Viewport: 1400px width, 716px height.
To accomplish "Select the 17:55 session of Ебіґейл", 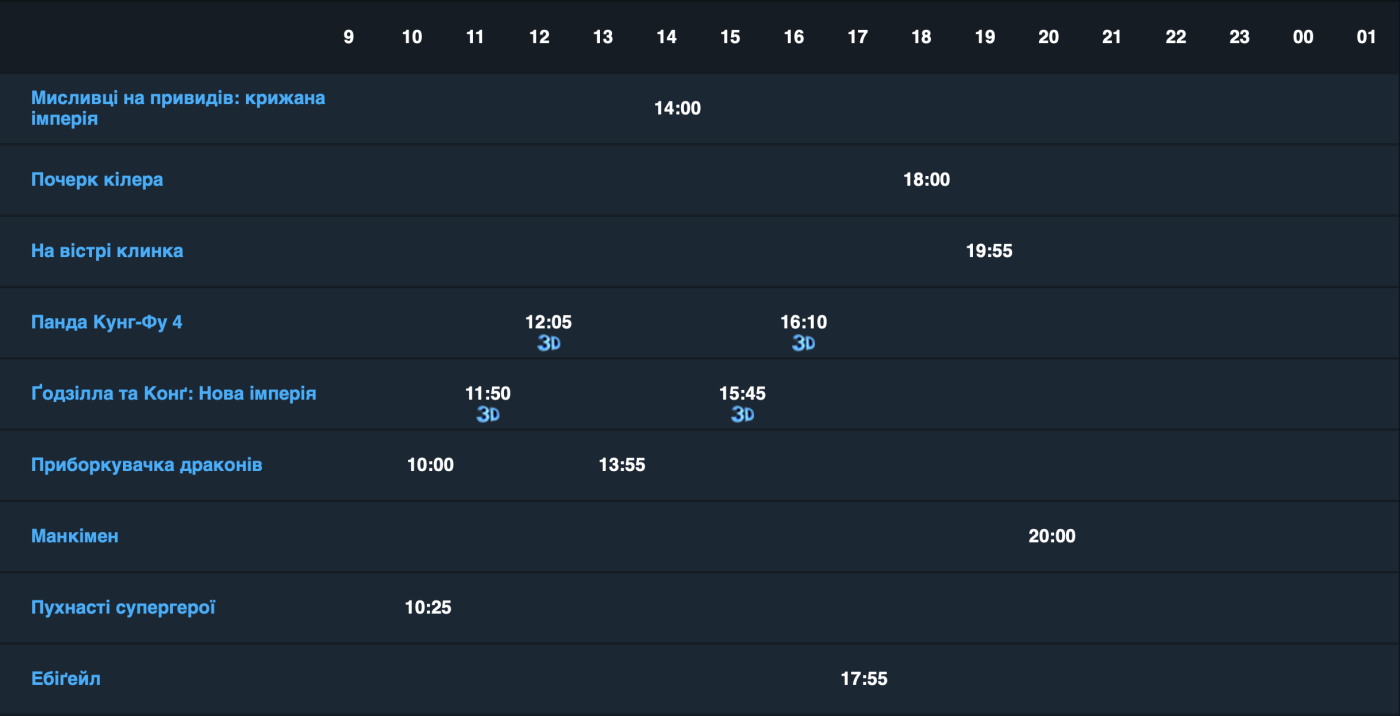I will pos(864,679).
